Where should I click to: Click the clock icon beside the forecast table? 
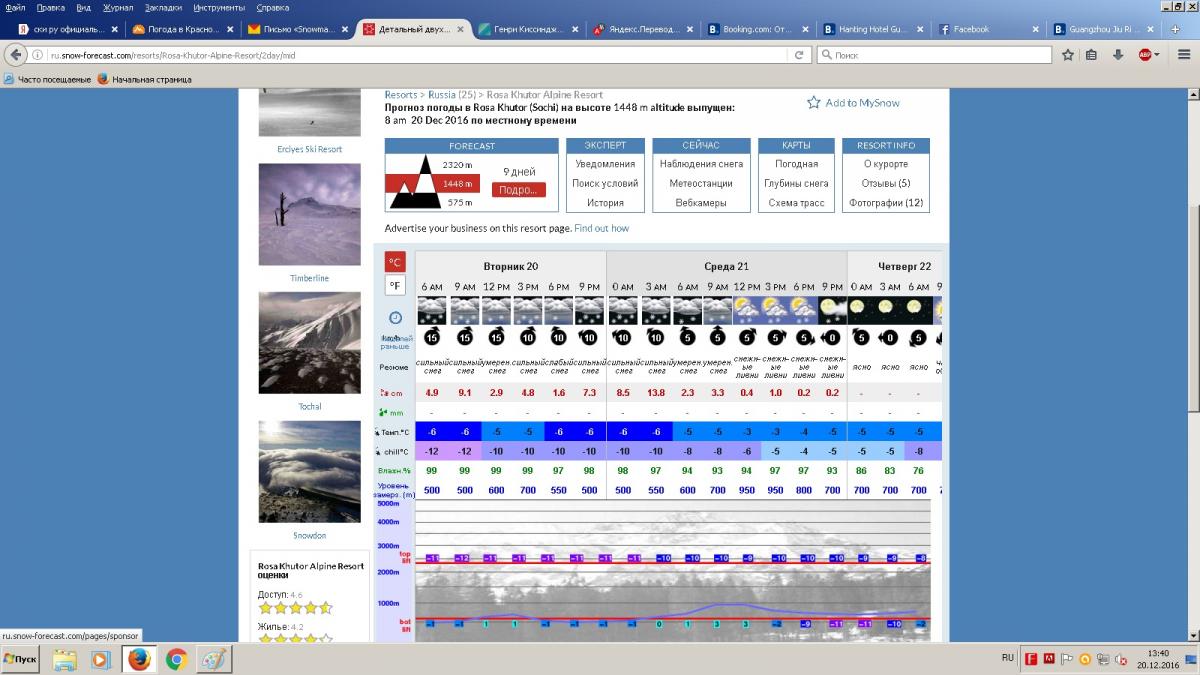tap(395, 317)
